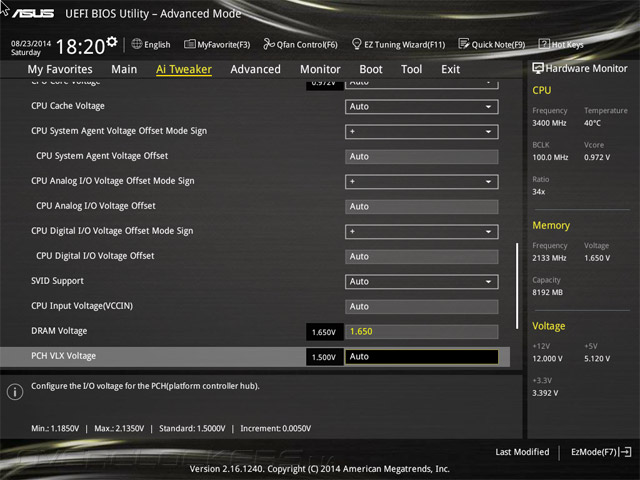Select the Ai Tweaker tab
The width and height of the screenshot is (640, 480).
click(184, 69)
